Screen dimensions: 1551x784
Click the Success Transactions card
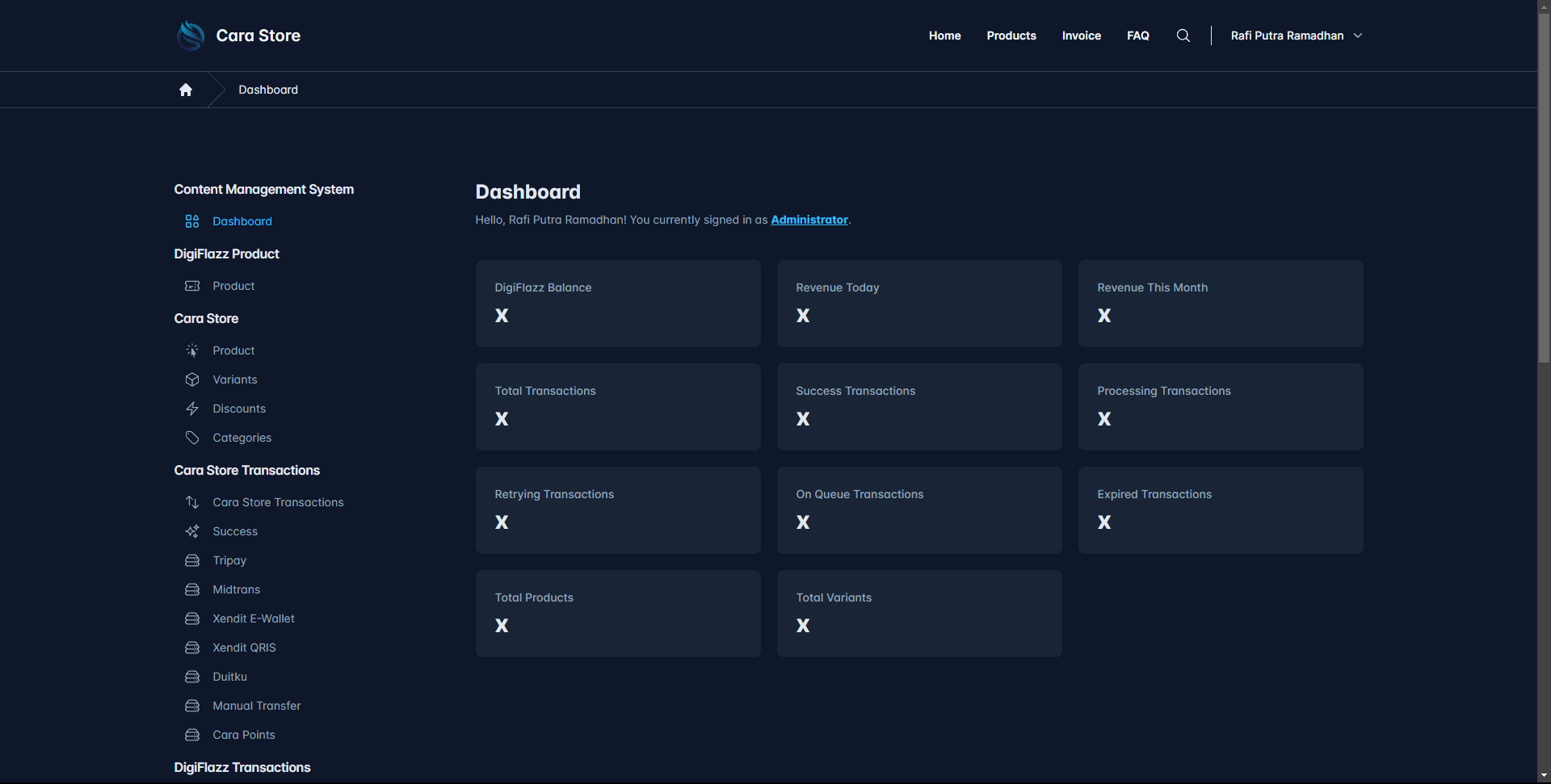(x=919, y=407)
